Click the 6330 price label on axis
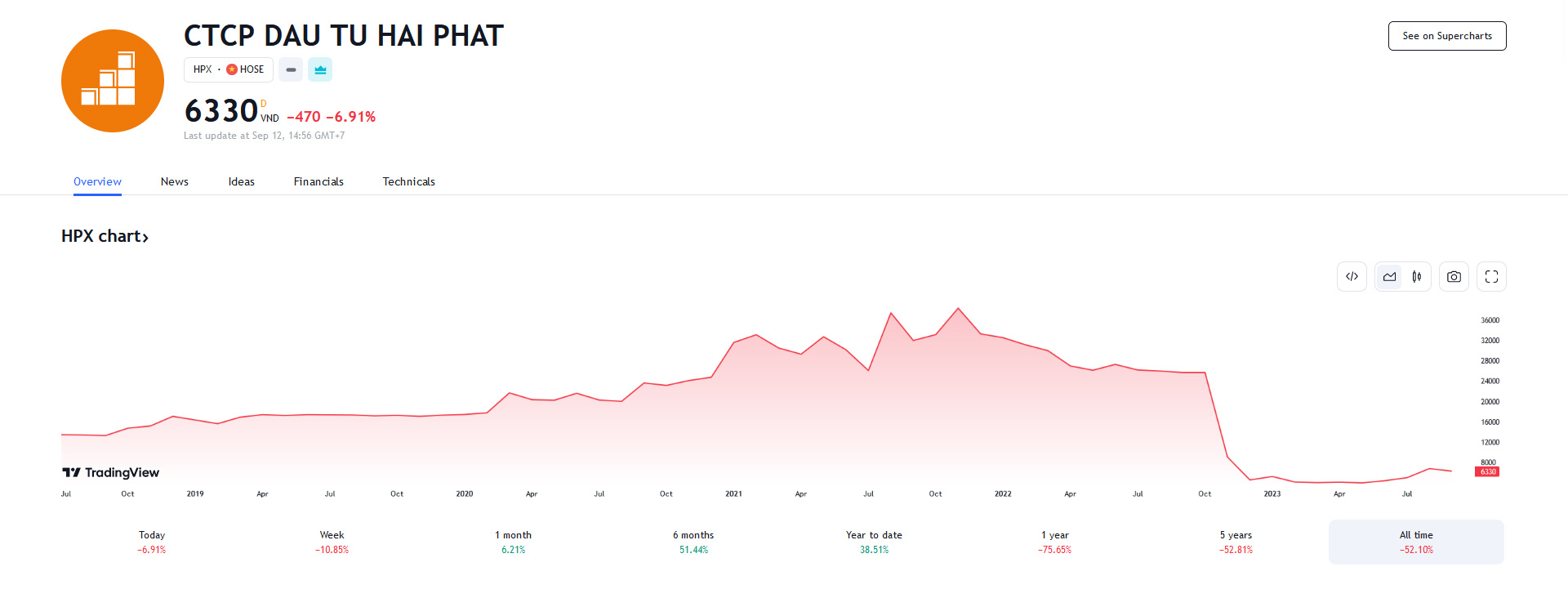The image size is (1568, 616). (x=1486, y=471)
